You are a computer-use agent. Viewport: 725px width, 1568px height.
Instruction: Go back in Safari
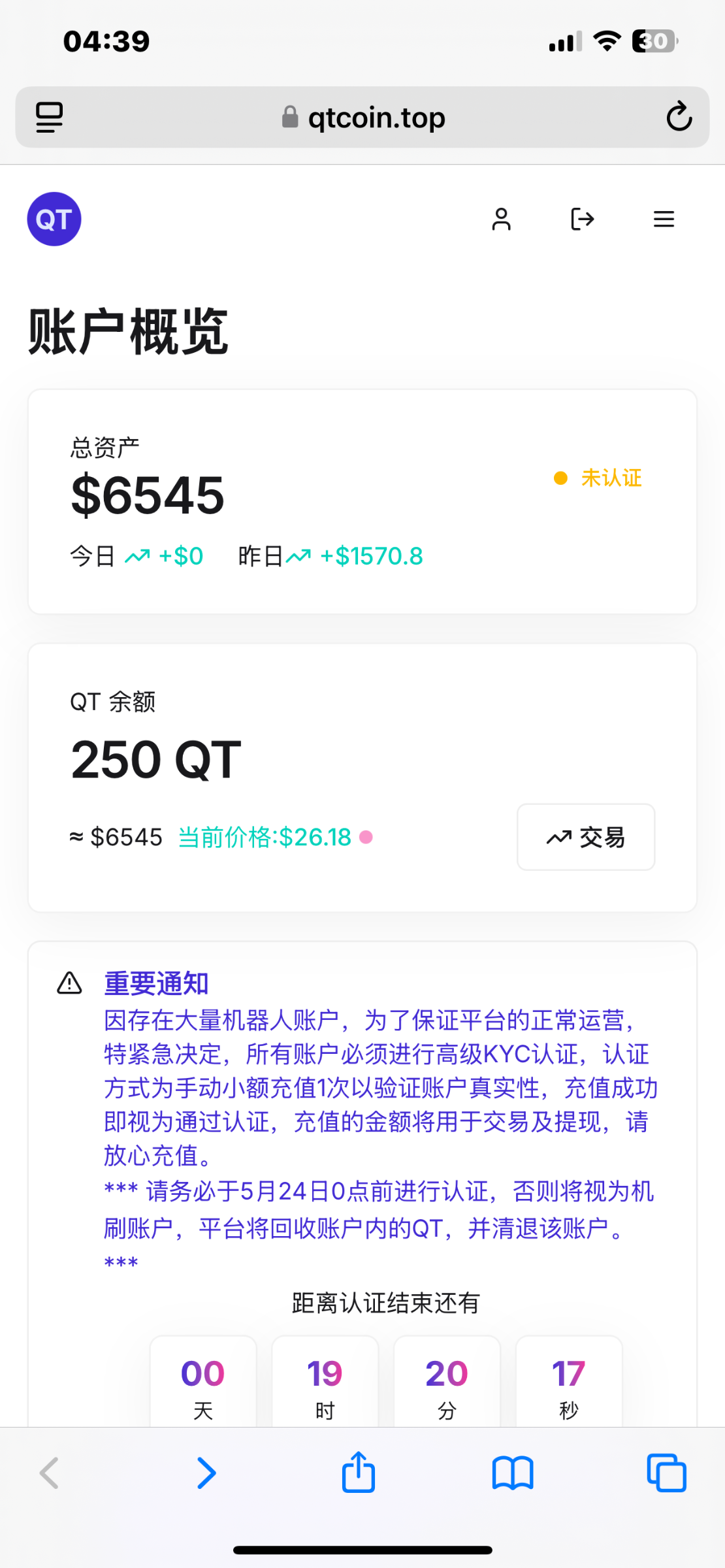(x=50, y=1473)
